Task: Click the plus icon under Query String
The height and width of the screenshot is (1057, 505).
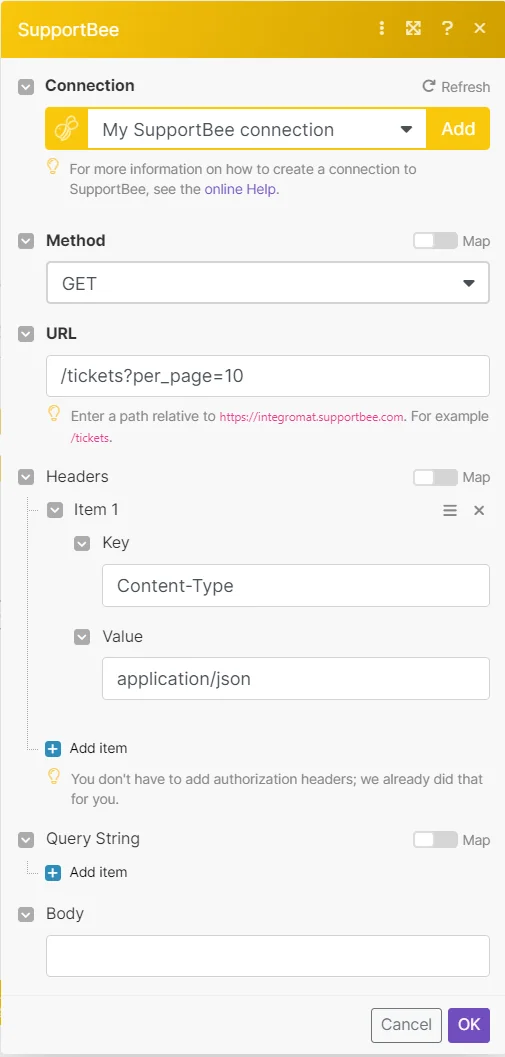Action: [53, 872]
